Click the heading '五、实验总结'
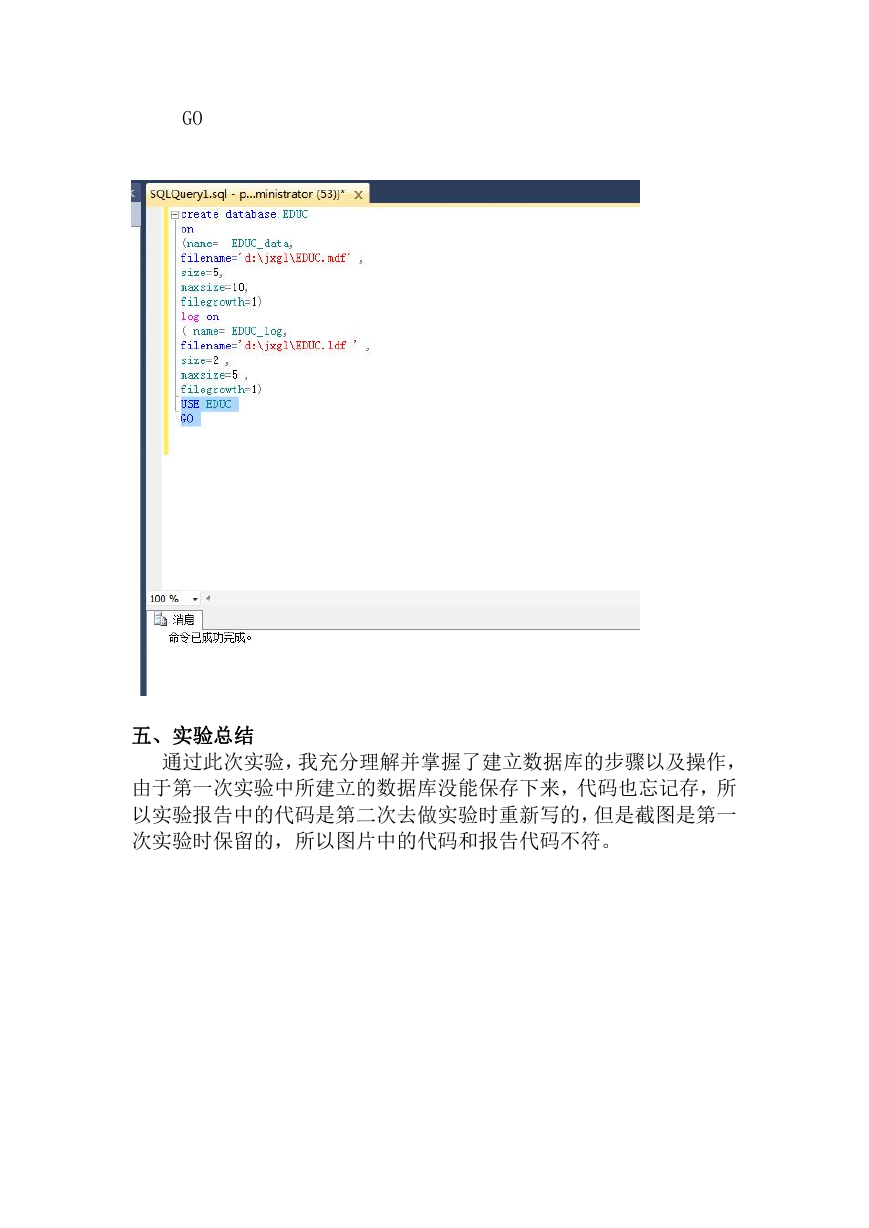 click(x=192, y=736)
